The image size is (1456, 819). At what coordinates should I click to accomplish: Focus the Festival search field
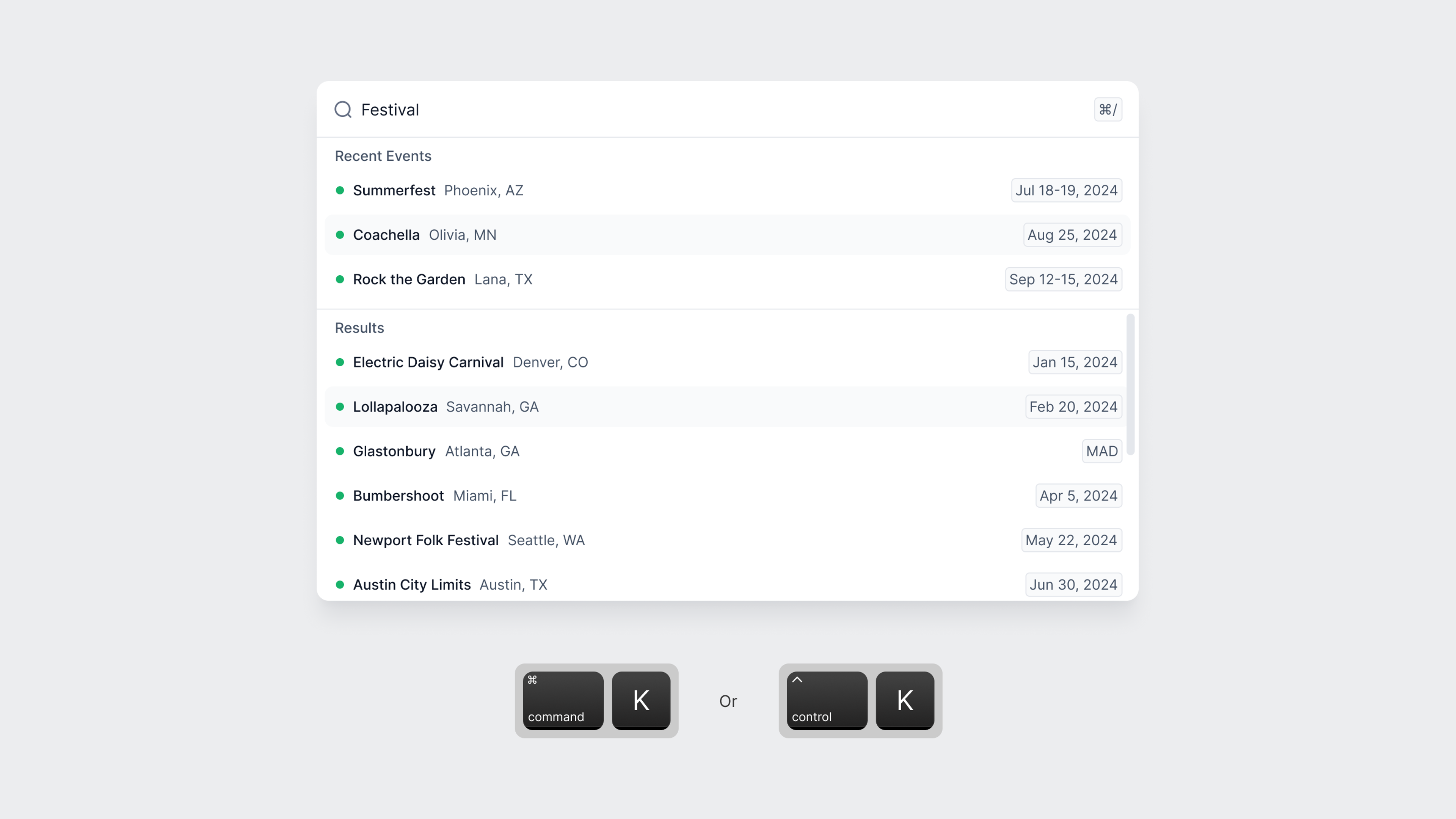click(x=723, y=109)
